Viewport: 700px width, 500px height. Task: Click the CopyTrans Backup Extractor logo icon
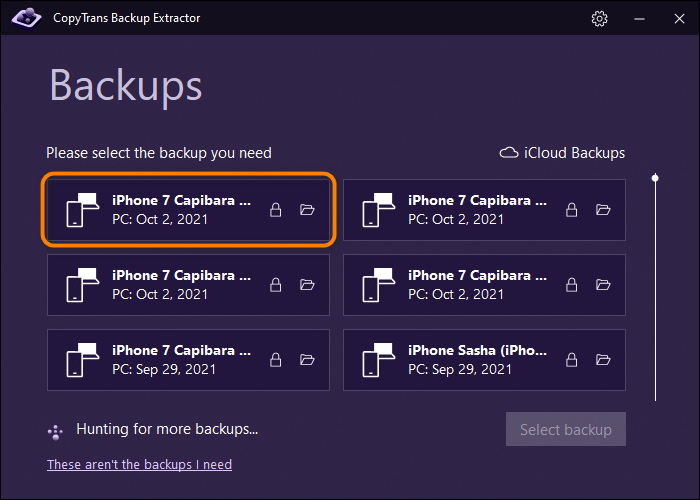click(x=26, y=18)
